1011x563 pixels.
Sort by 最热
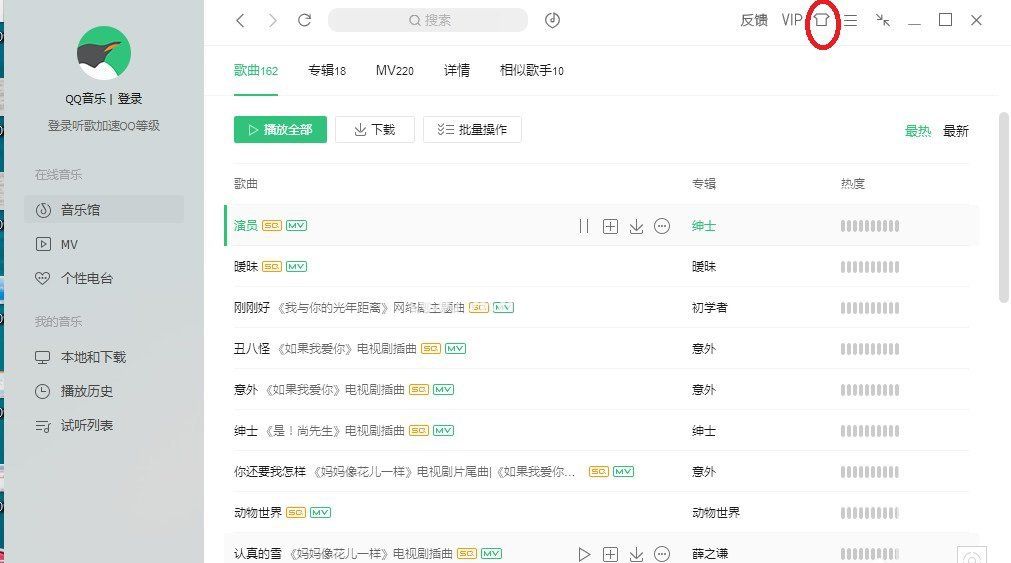(918, 131)
